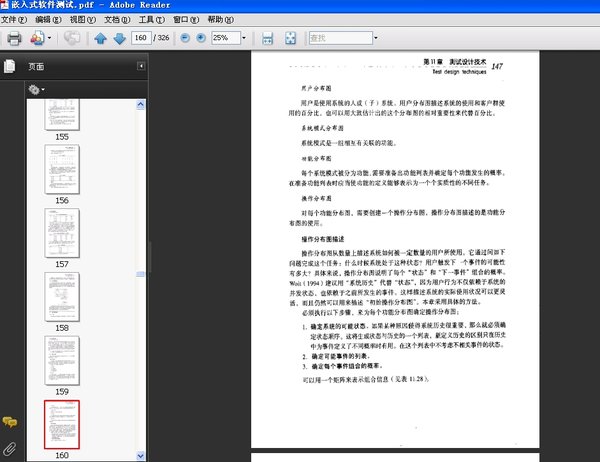Screen dimensions: 600x462
Task: Open the Comments panel speech bubble icon
Action: click(x=10, y=422)
